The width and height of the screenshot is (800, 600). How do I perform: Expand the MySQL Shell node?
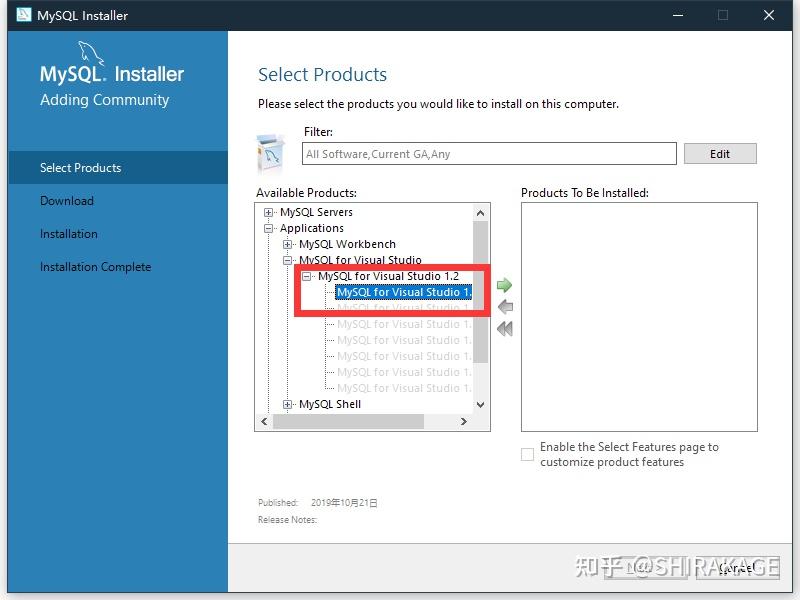click(288, 404)
